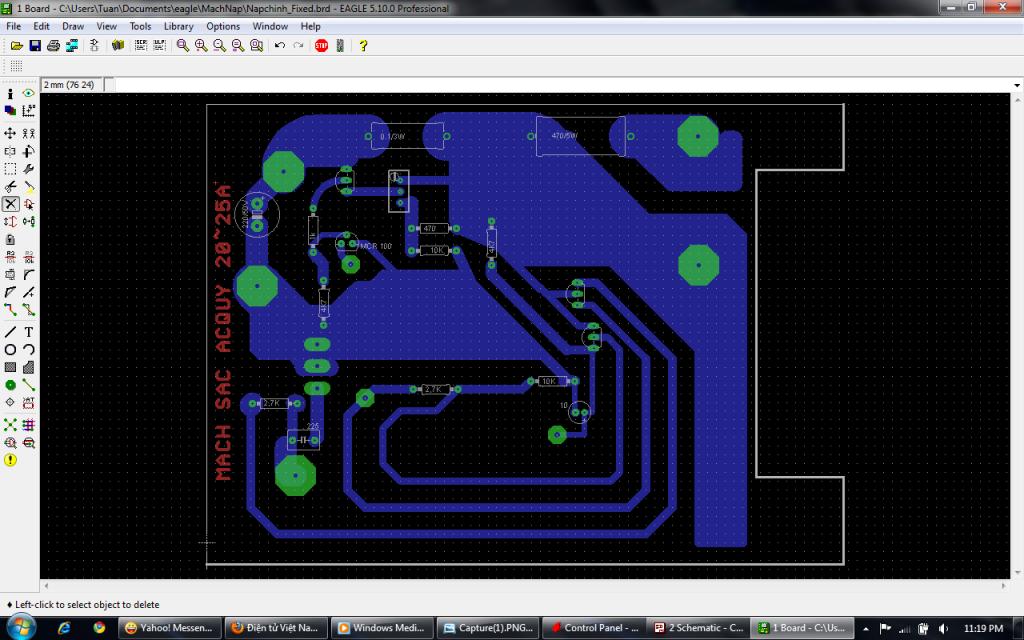Select the Via tool (green dot)

(10, 385)
